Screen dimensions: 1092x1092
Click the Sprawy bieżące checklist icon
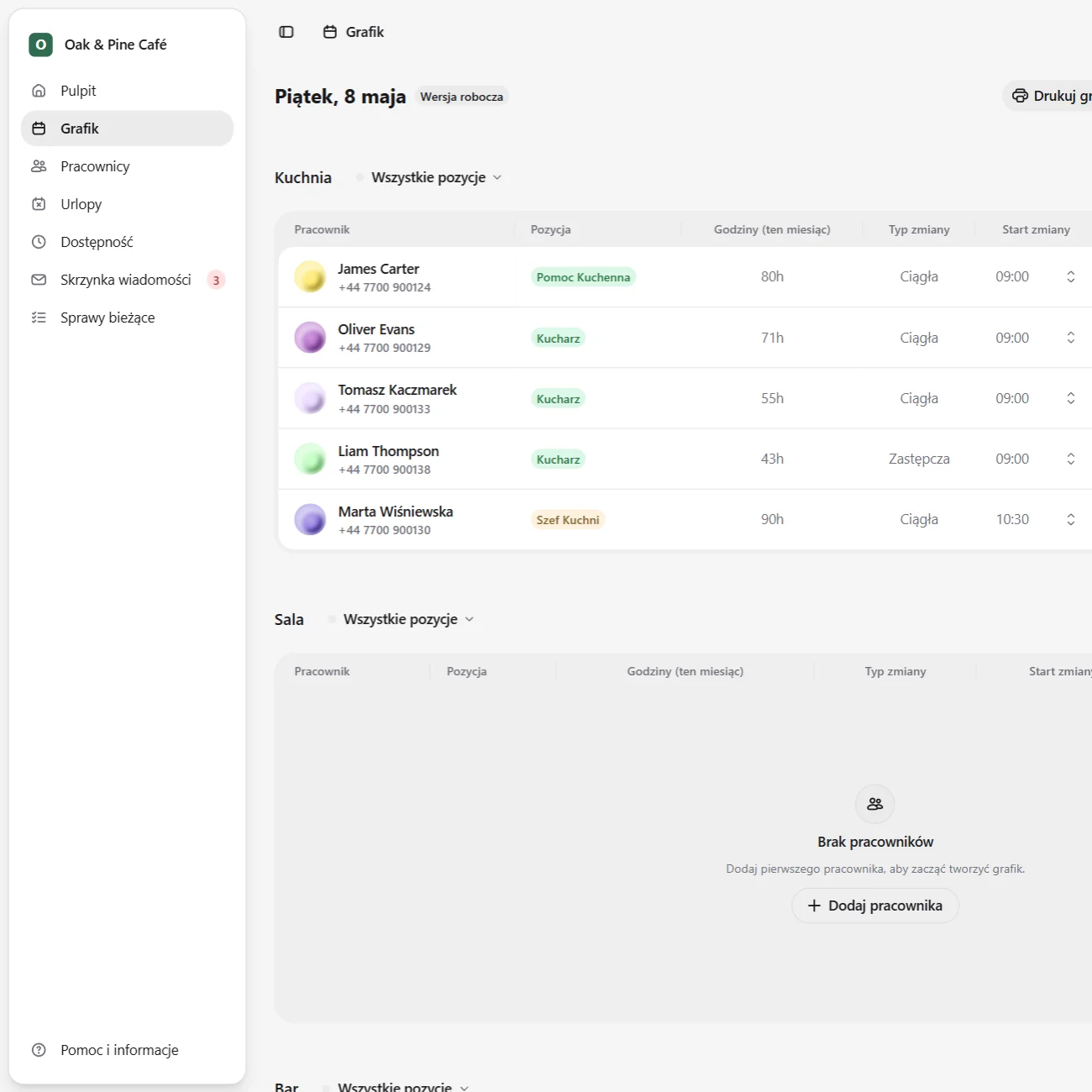pyautogui.click(x=39, y=318)
